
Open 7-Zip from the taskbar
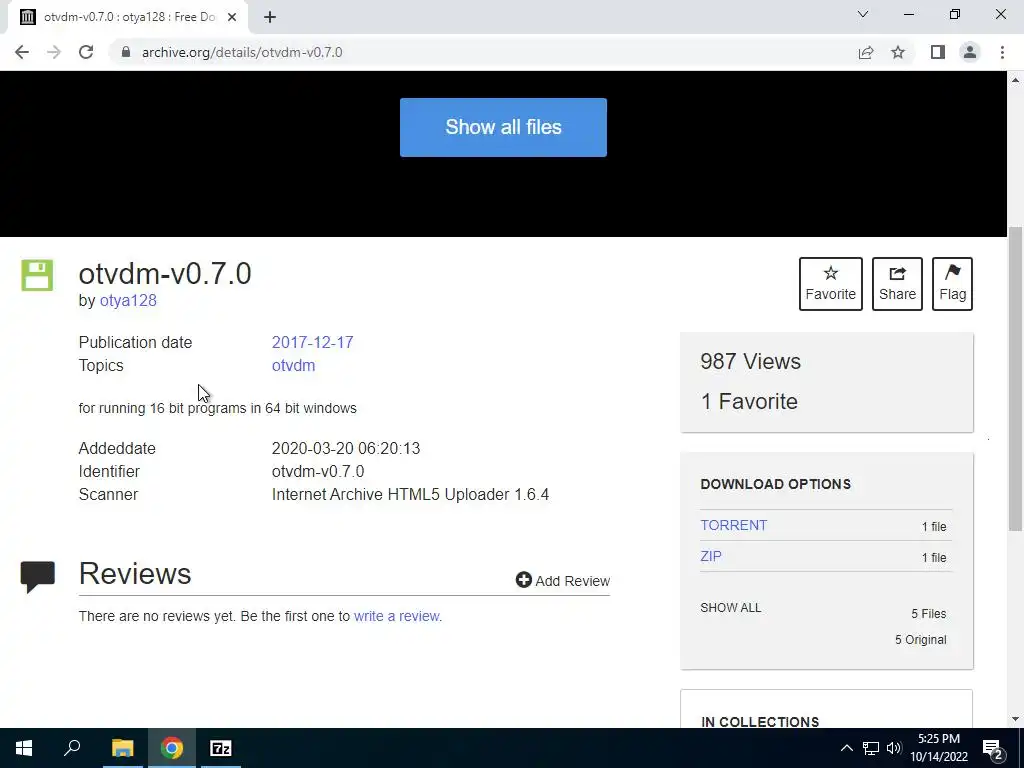[221, 748]
